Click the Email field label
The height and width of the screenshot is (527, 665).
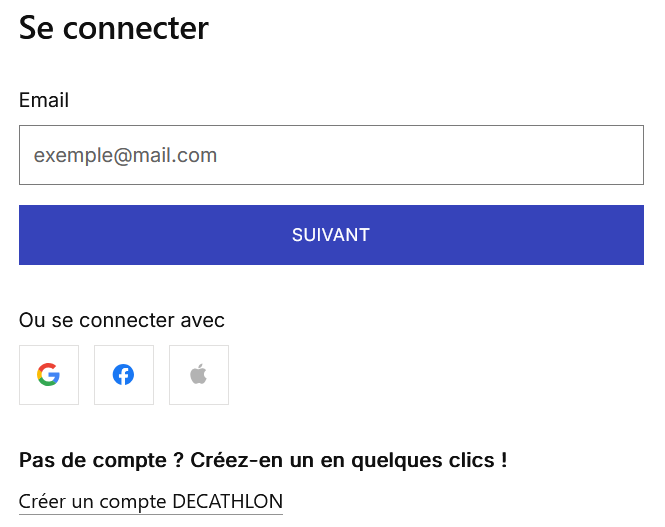pos(44,100)
